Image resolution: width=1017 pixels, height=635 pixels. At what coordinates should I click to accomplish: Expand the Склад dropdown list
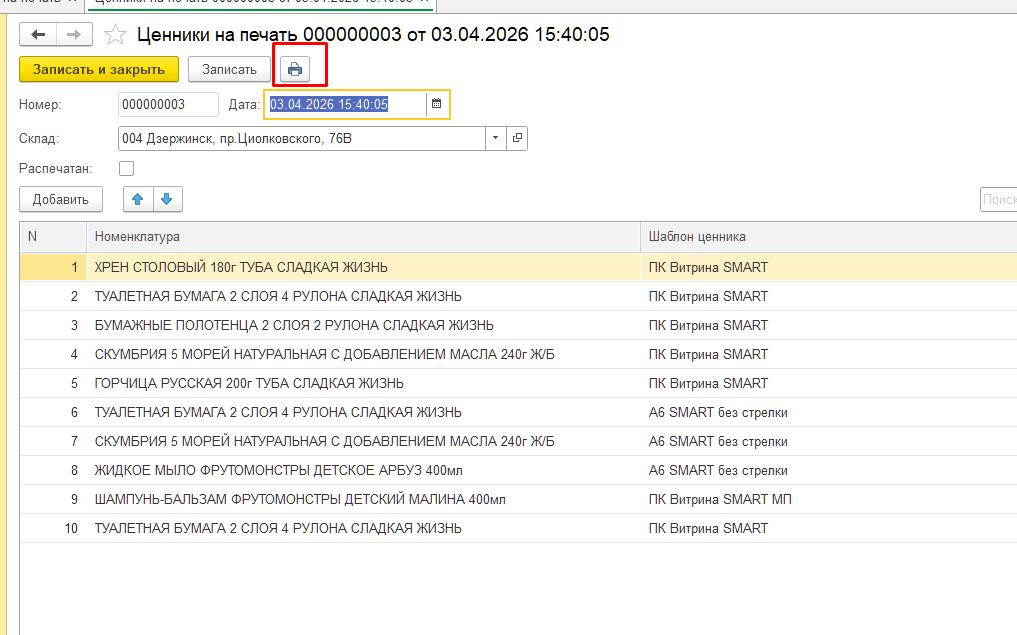point(496,139)
